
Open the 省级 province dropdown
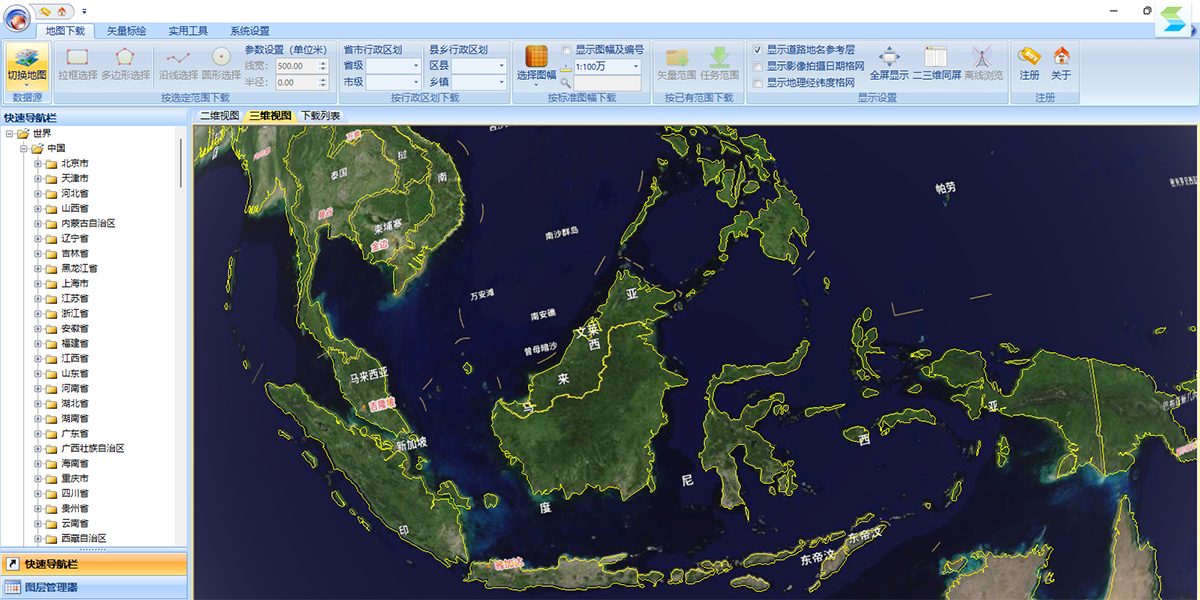click(x=393, y=65)
